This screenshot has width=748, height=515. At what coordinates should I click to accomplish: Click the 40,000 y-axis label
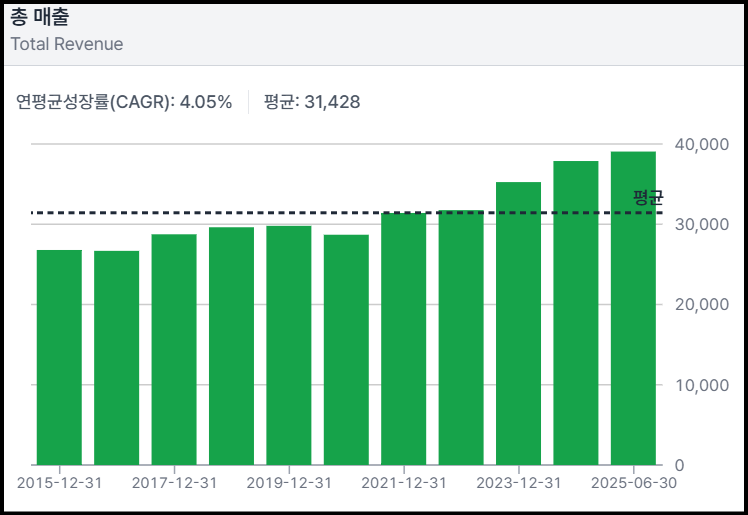704,144
